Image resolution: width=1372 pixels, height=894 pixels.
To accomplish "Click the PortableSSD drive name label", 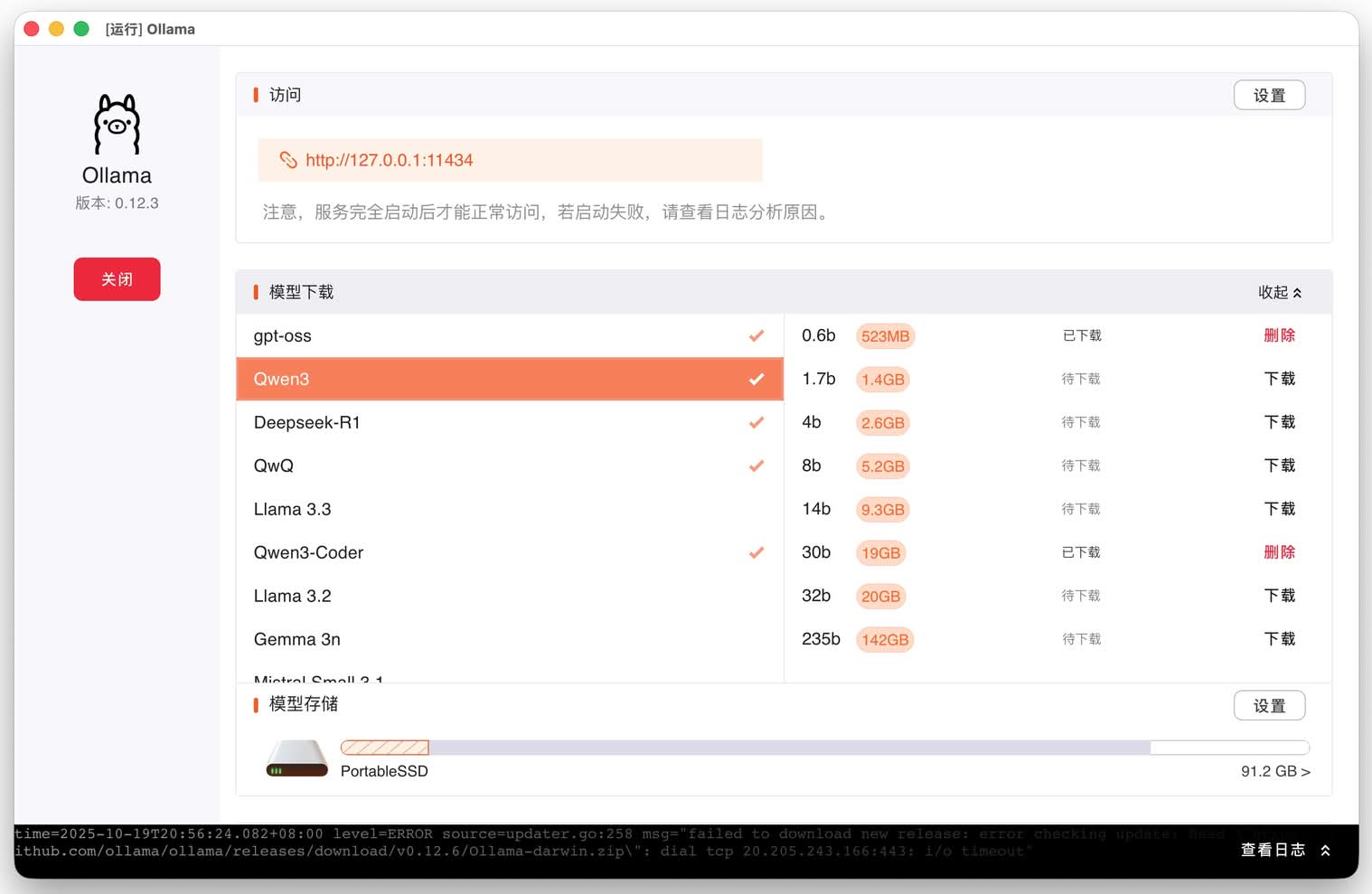I will pyautogui.click(x=384, y=771).
